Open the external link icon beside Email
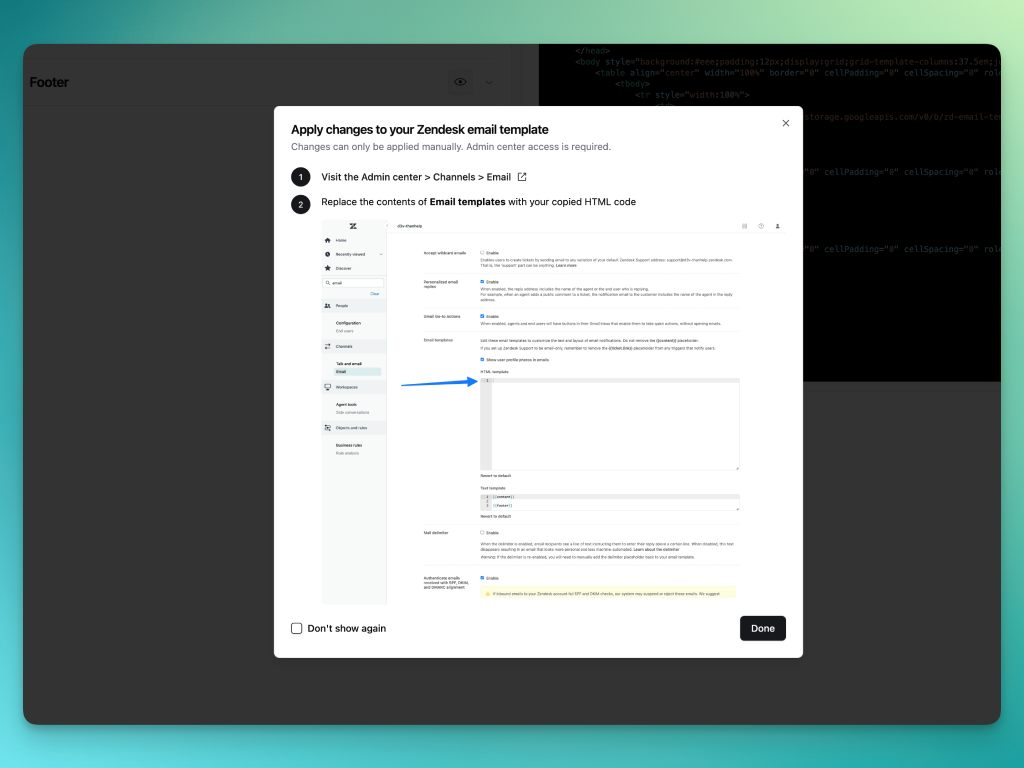 click(x=522, y=177)
